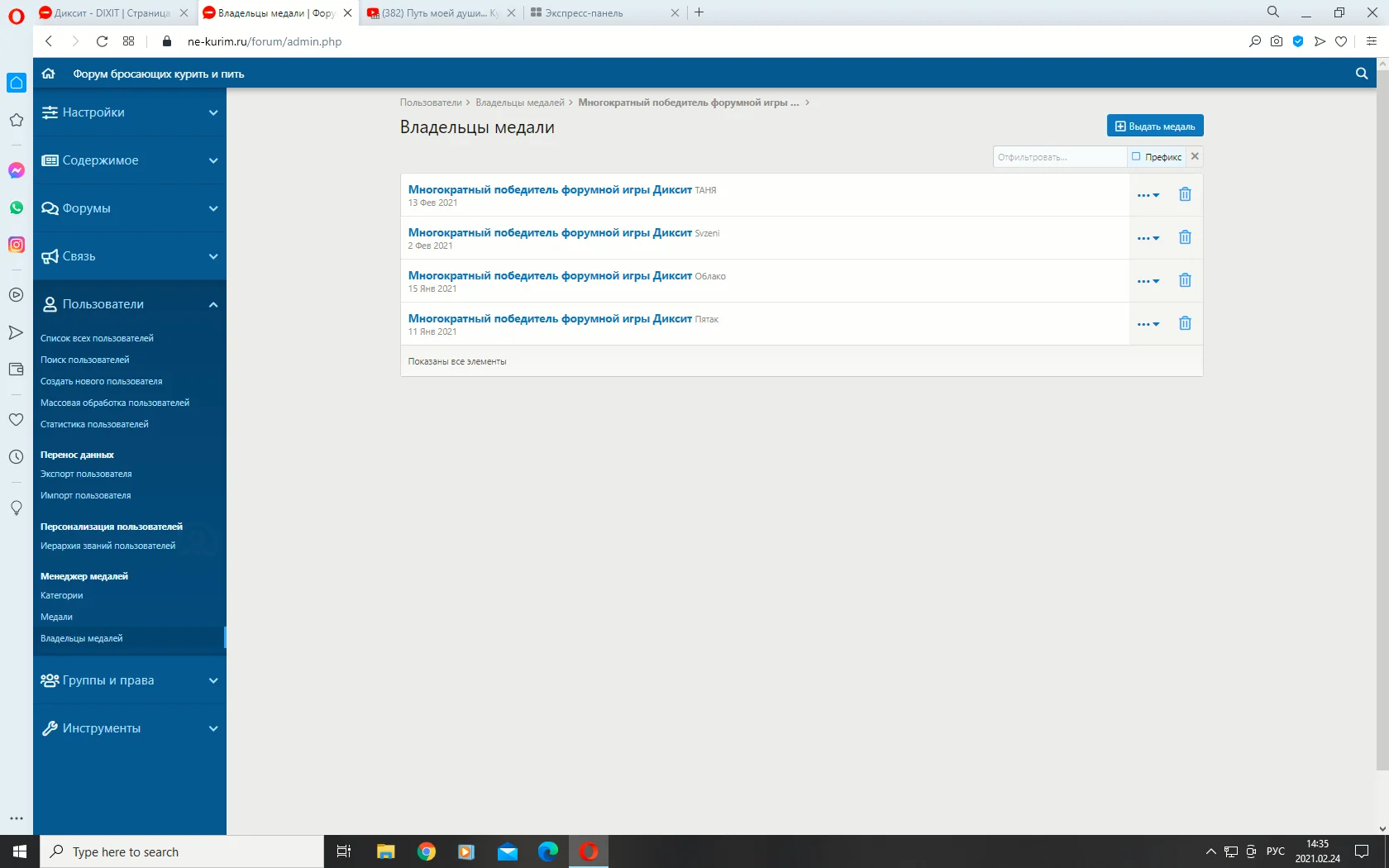Open Статистика пользователей
Screen dimensions: 1389x868
tap(94, 424)
